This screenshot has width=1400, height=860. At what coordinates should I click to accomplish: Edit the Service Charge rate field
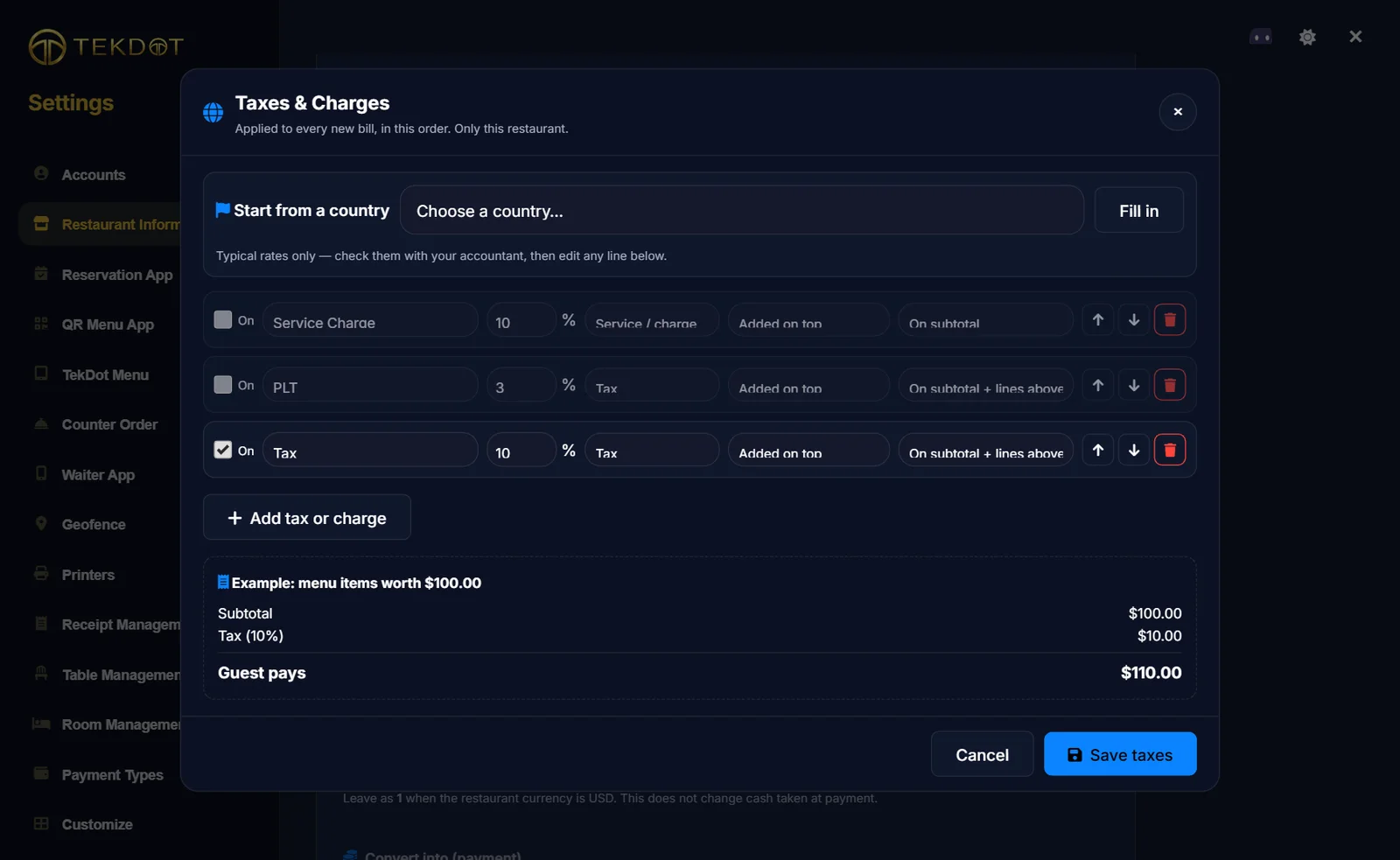pos(521,320)
